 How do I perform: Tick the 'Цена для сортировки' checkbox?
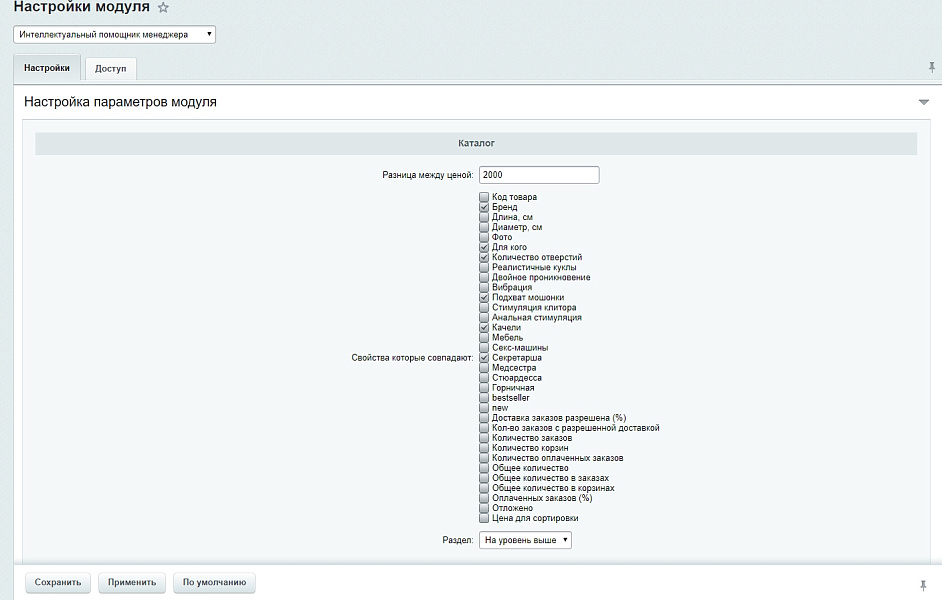coord(484,518)
